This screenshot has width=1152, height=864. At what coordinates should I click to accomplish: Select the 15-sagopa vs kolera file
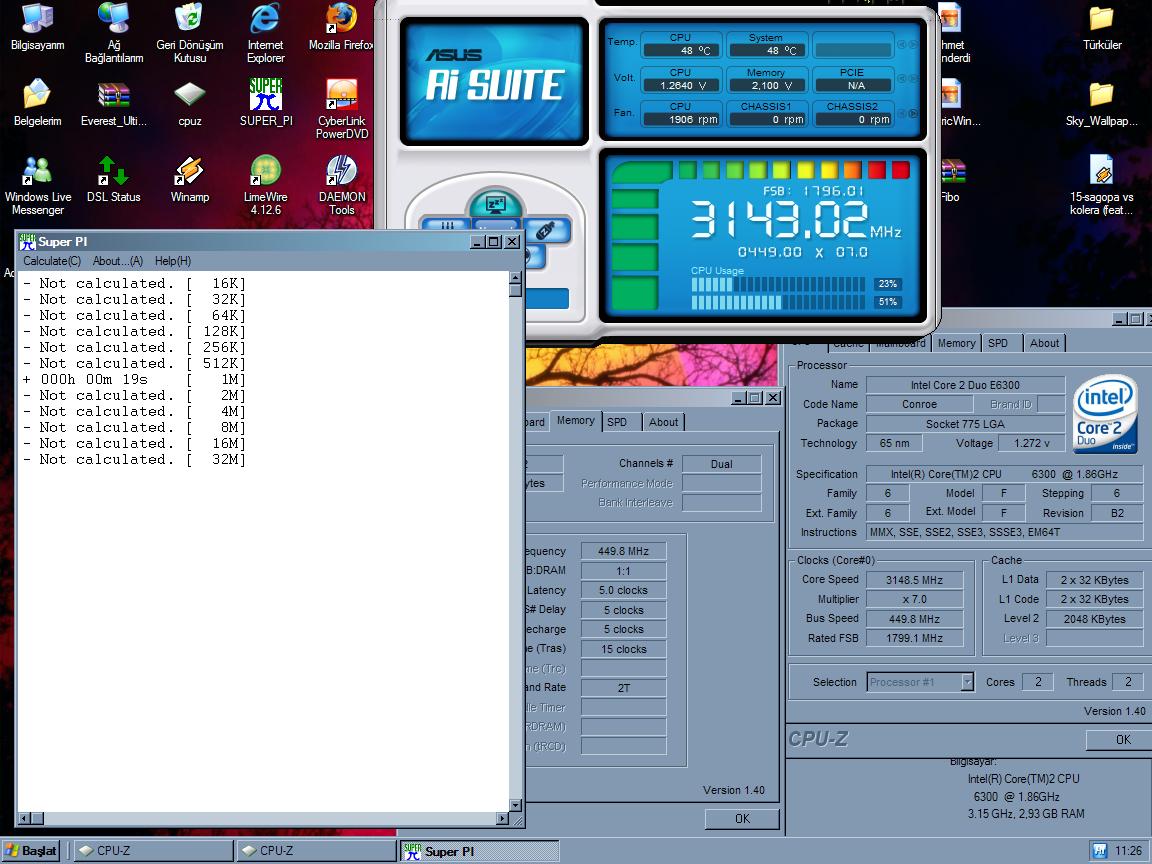(1101, 185)
